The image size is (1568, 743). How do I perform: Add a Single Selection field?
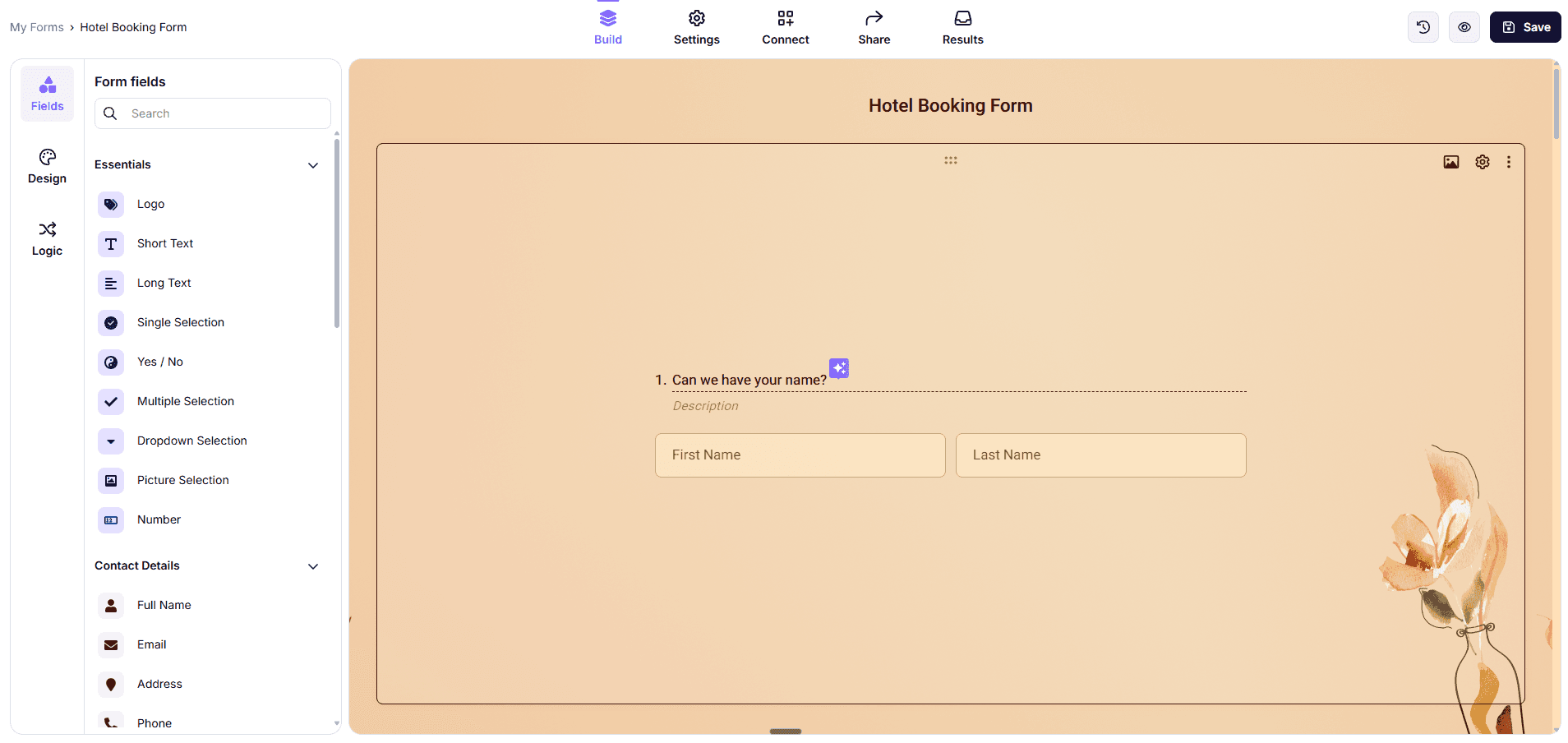tap(181, 322)
